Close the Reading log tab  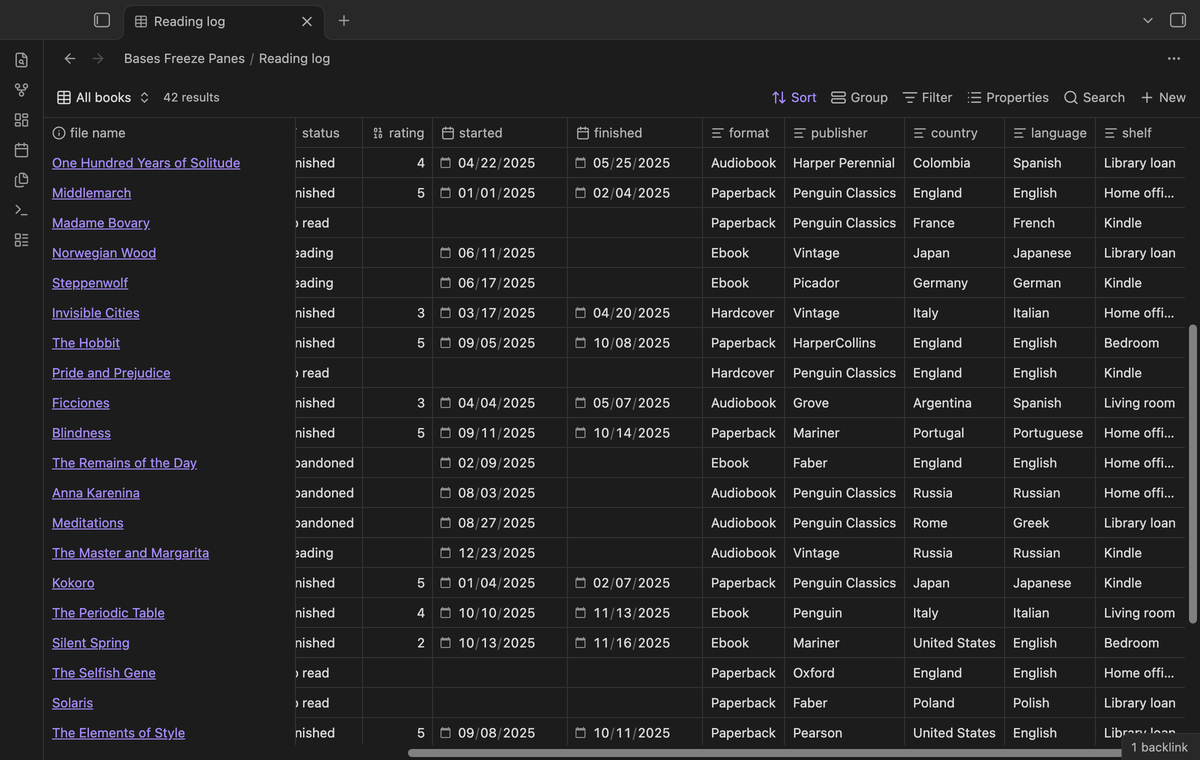(307, 21)
